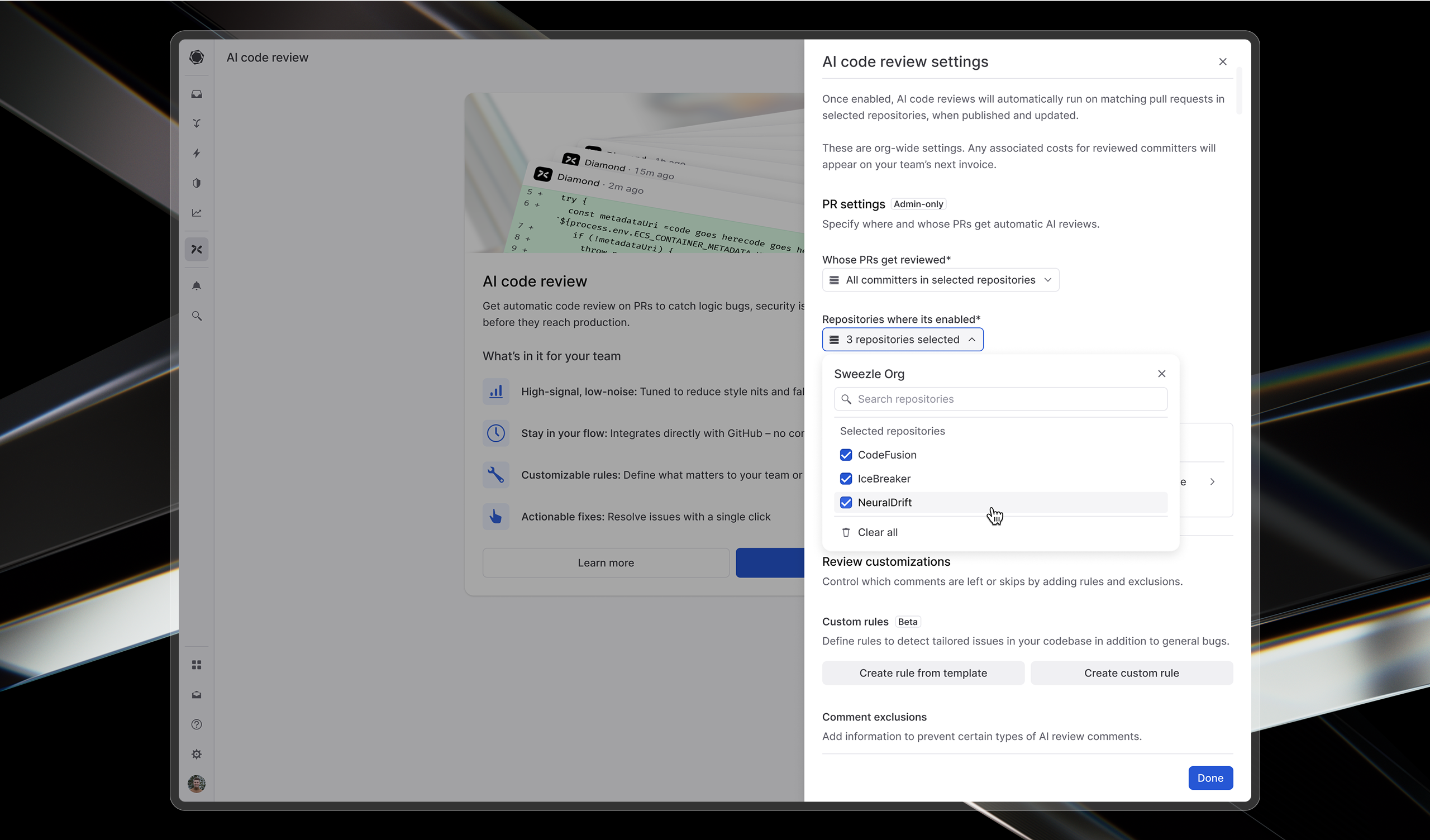
Task: Click the Search repositories input field
Action: click(x=1001, y=399)
